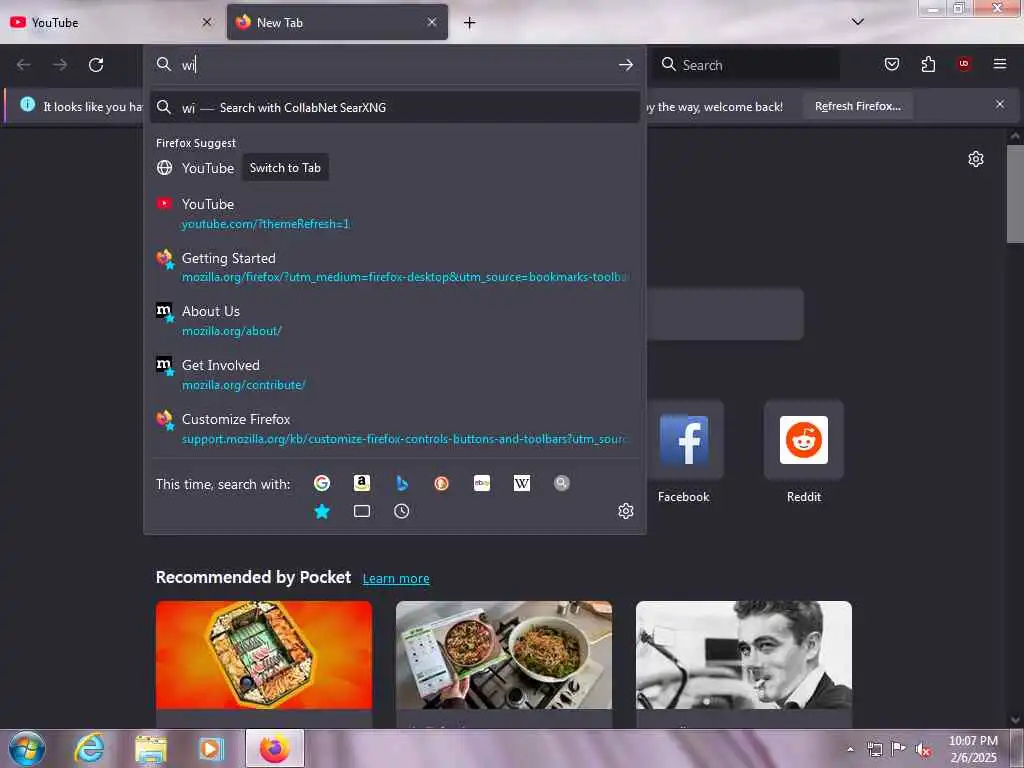Click Firefox icon in taskbar
The image size is (1024, 768).
[x=275, y=748]
